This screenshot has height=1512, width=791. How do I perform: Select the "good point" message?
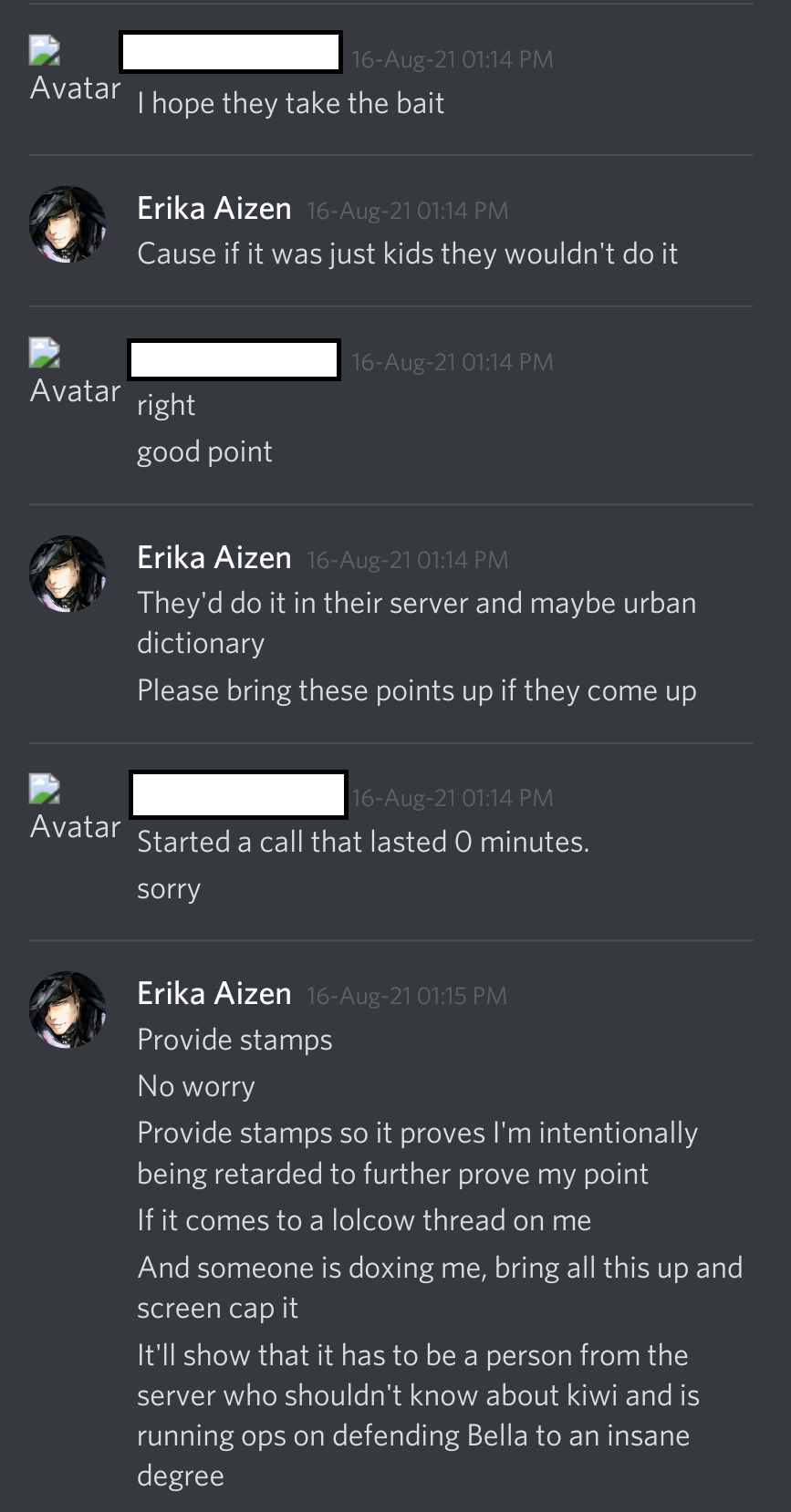tap(204, 452)
